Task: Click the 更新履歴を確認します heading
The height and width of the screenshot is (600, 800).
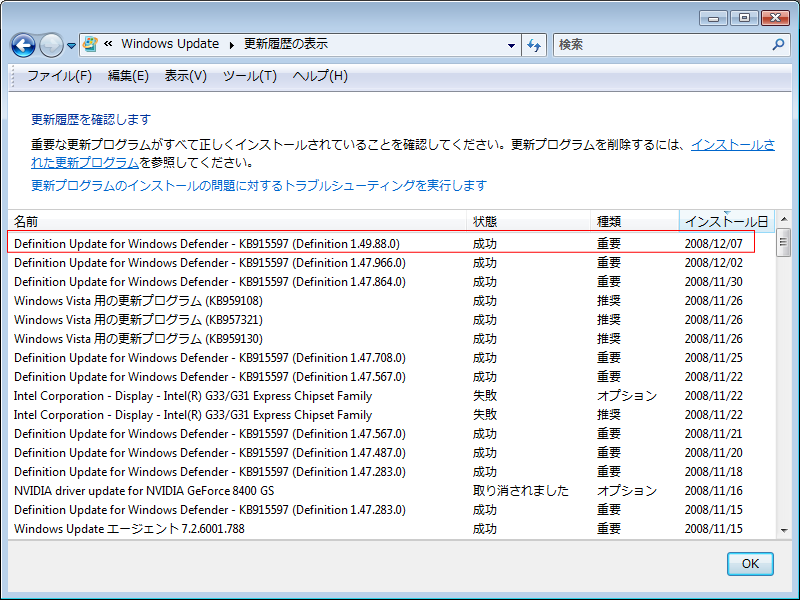Action: click(x=91, y=119)
